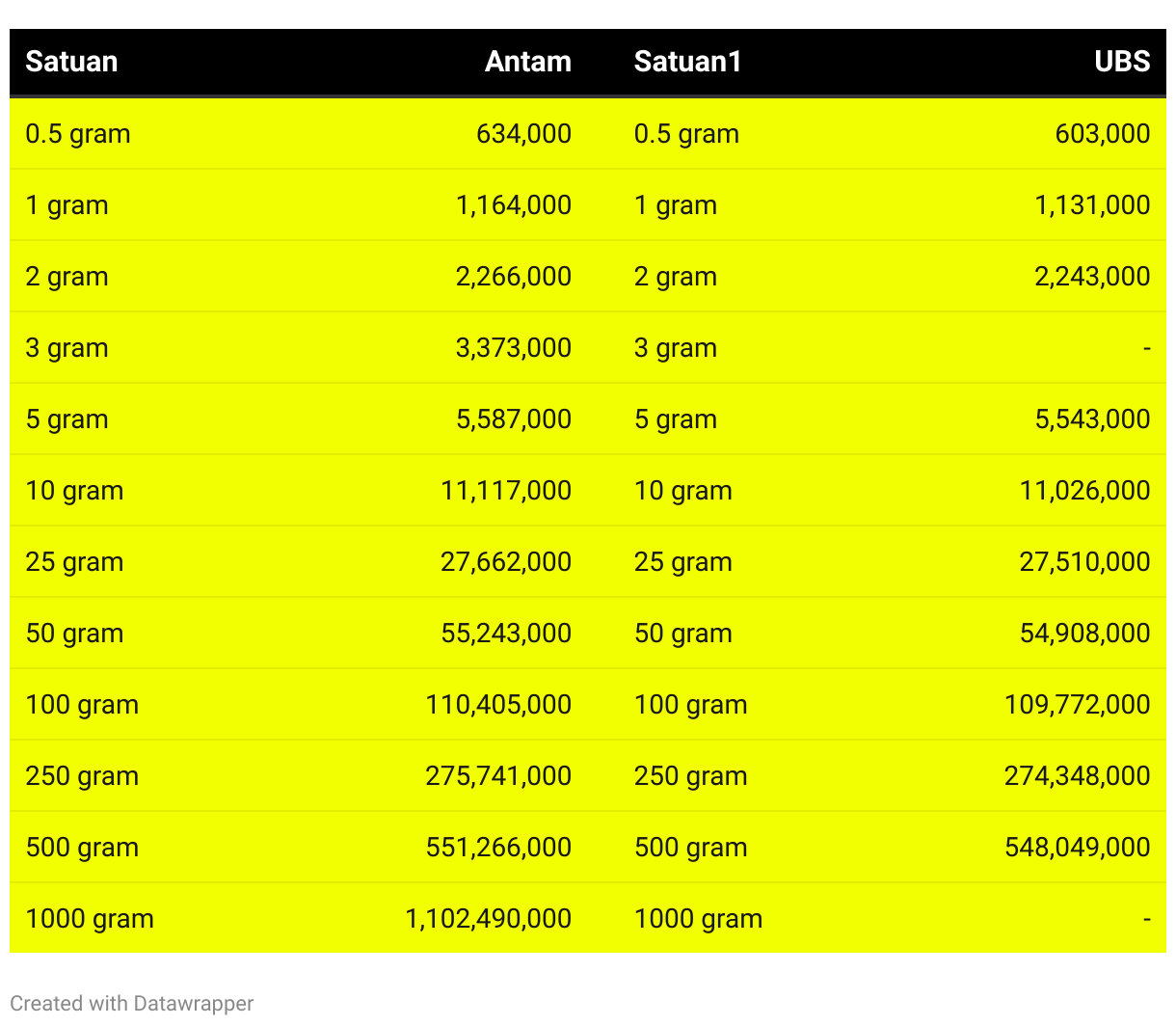Pick '250 gram' in the Satuan1 column
The width and height of the screenshot is (1176, 1026).
click(x=691, y=776)
